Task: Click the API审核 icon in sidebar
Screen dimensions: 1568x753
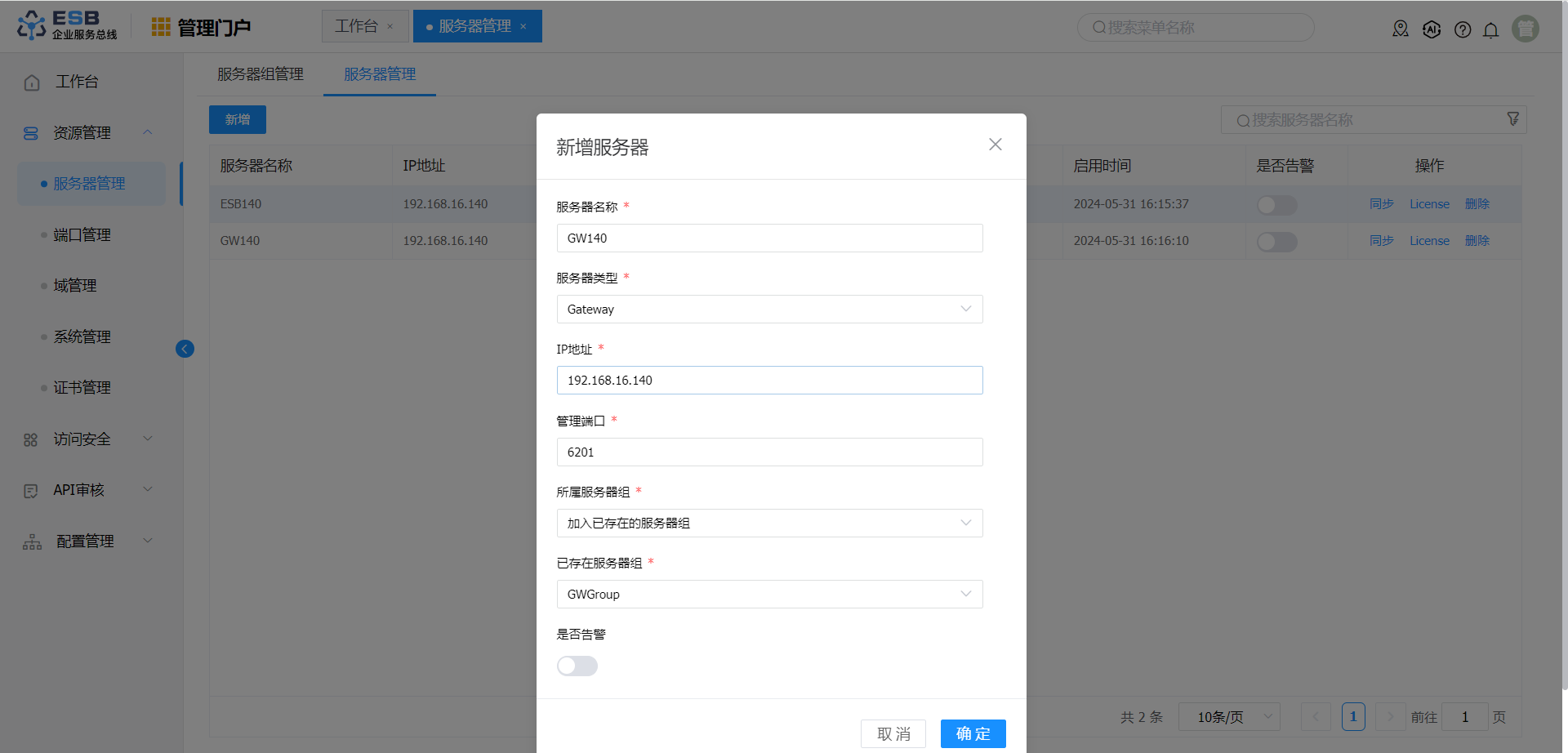Action: (x=31, y=491)
